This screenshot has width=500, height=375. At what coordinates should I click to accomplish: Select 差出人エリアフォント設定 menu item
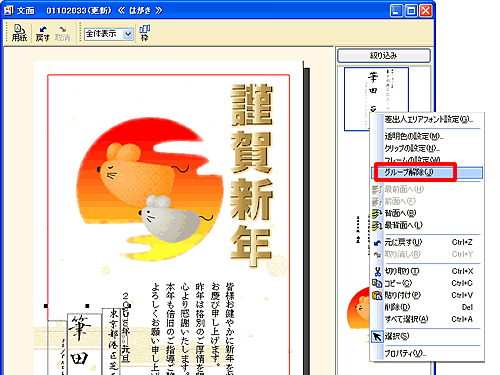(x=427, y=119)
